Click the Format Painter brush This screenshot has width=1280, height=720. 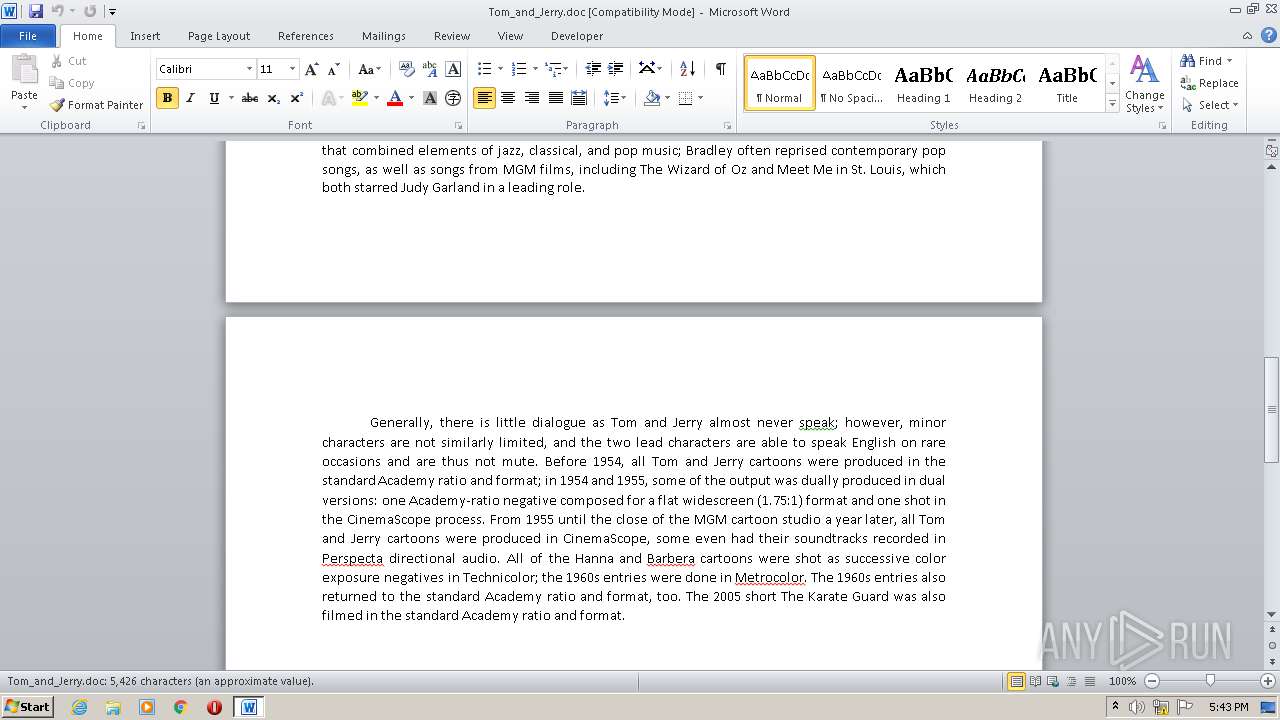coord(58,105)
